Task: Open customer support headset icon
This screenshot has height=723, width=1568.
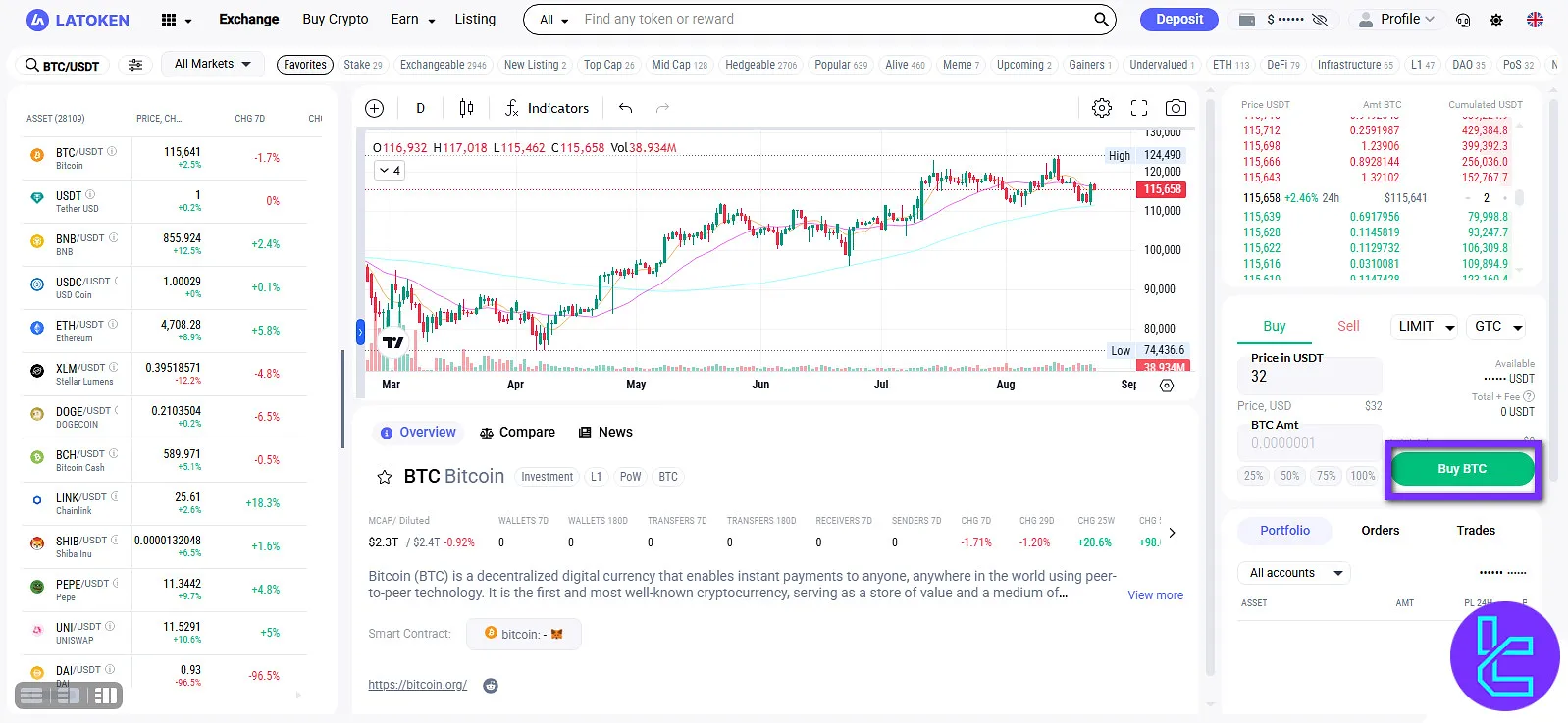Action: click(x=1463, y=20)
